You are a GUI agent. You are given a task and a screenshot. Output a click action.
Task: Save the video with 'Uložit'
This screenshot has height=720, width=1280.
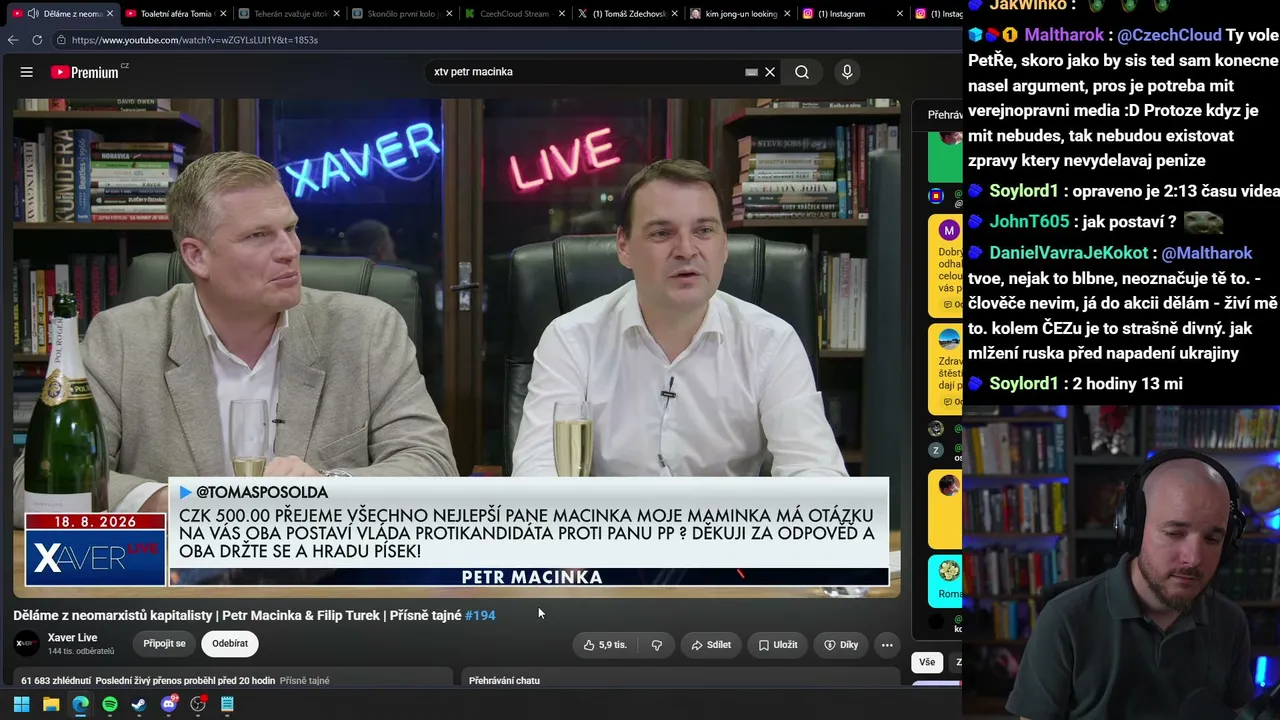[778, 645]
